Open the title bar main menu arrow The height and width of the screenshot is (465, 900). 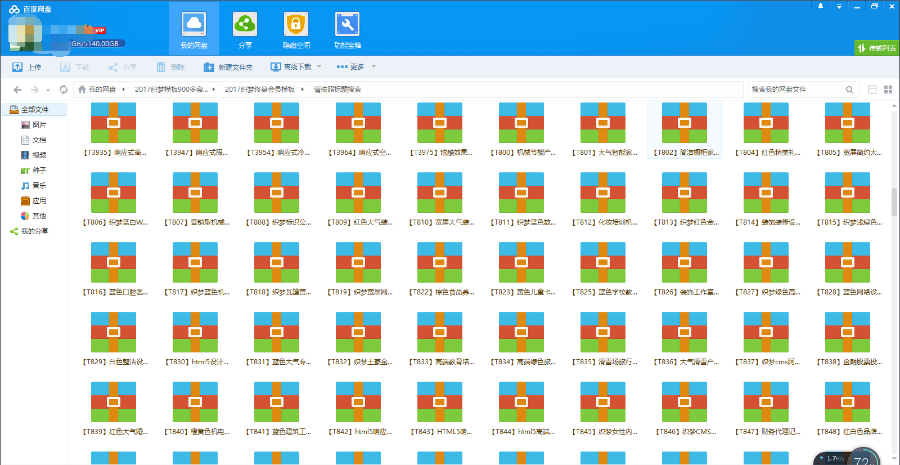click(x=838, y=6)
